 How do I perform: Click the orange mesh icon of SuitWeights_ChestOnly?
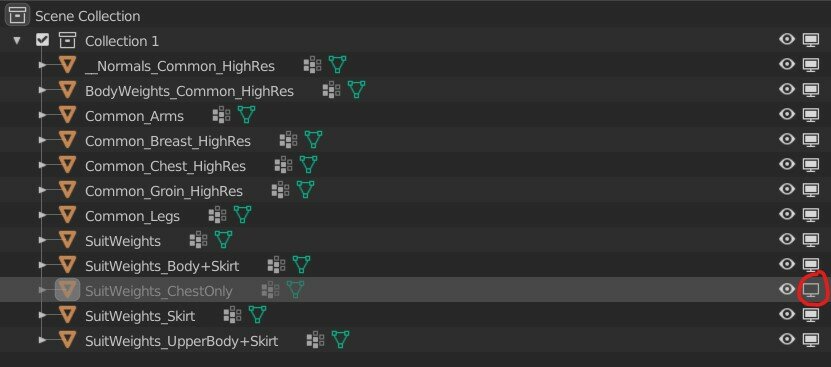pyautogui.click(x=67, y=290)
